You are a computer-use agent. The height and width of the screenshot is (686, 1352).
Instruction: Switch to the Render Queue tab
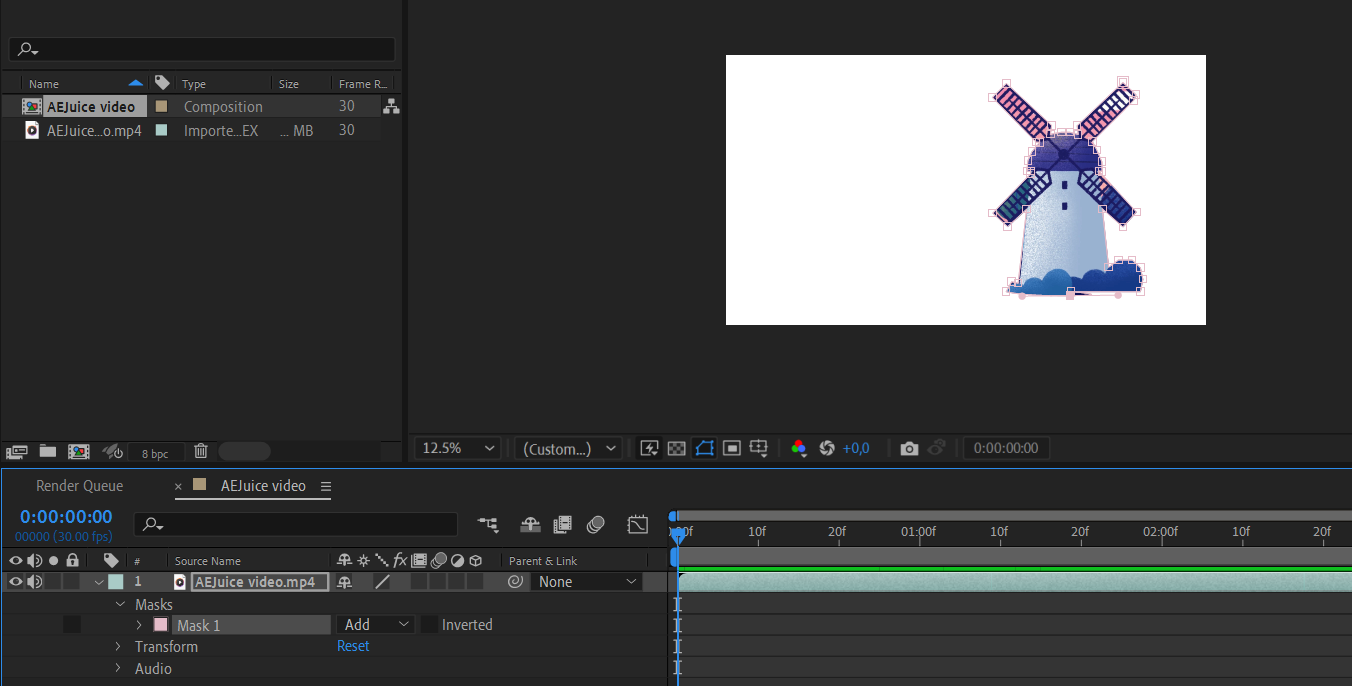(80, 486)
